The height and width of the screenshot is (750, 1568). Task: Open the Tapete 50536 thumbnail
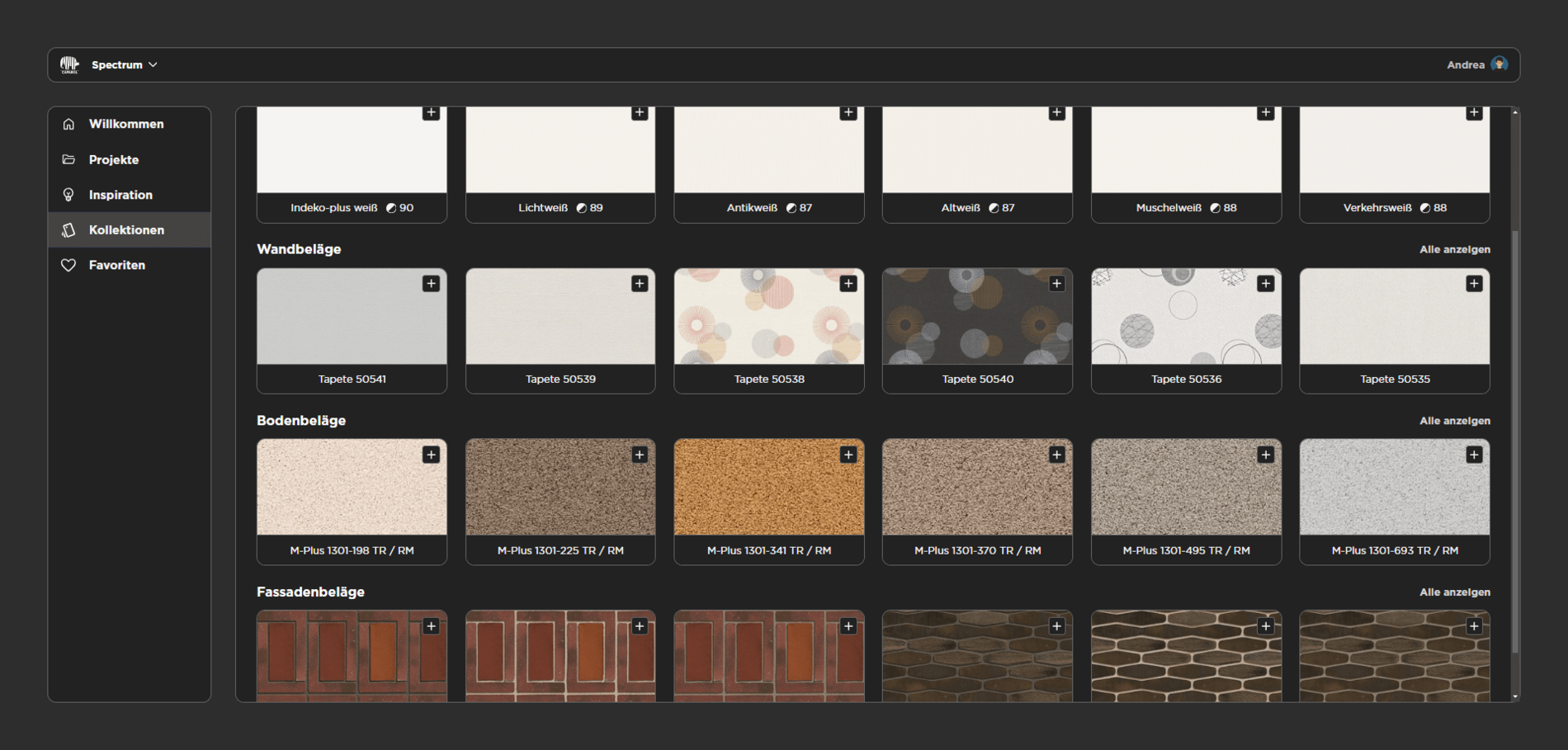[1186, 318]
